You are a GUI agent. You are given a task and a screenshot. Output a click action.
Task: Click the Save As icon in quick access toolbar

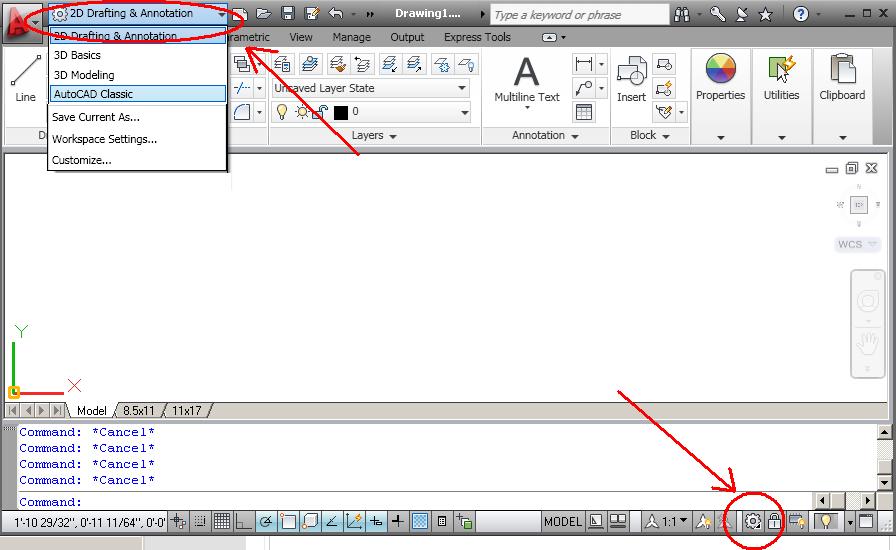[312, 14]
